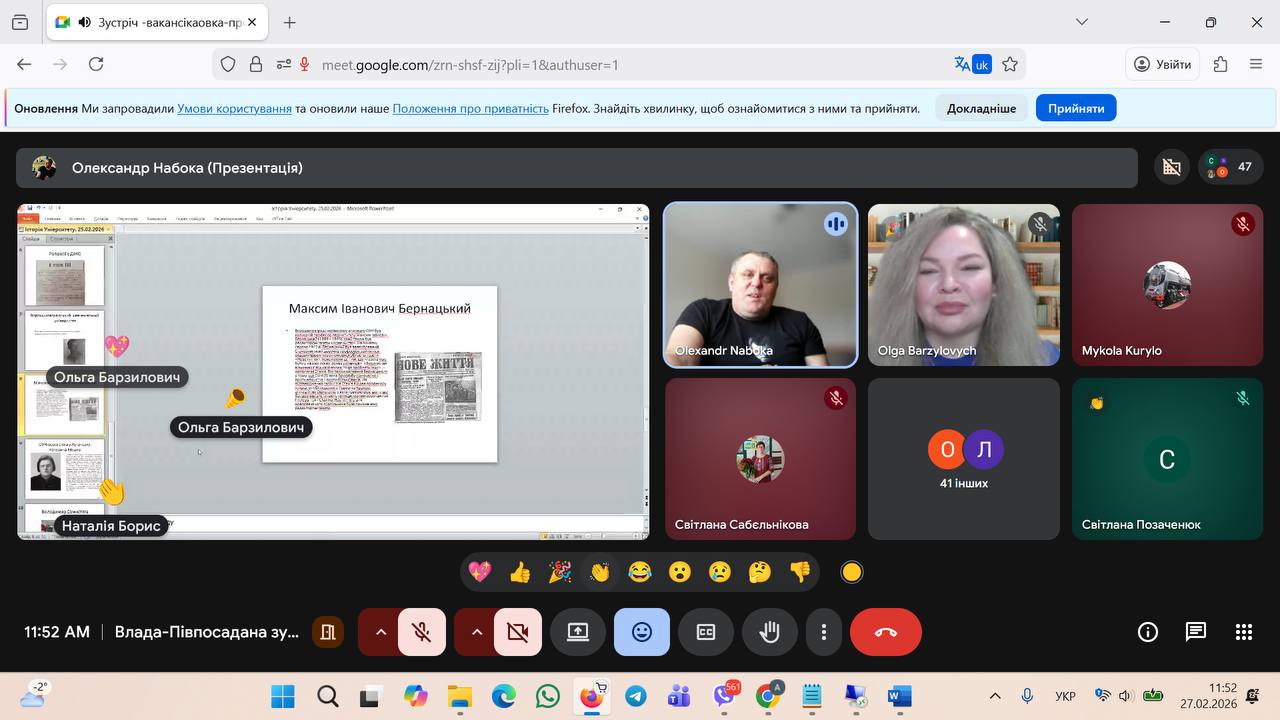The height and width of the screenshot is (720, 1280).
Task: Raise hand in the meeting
Action: tap(769, 632)
